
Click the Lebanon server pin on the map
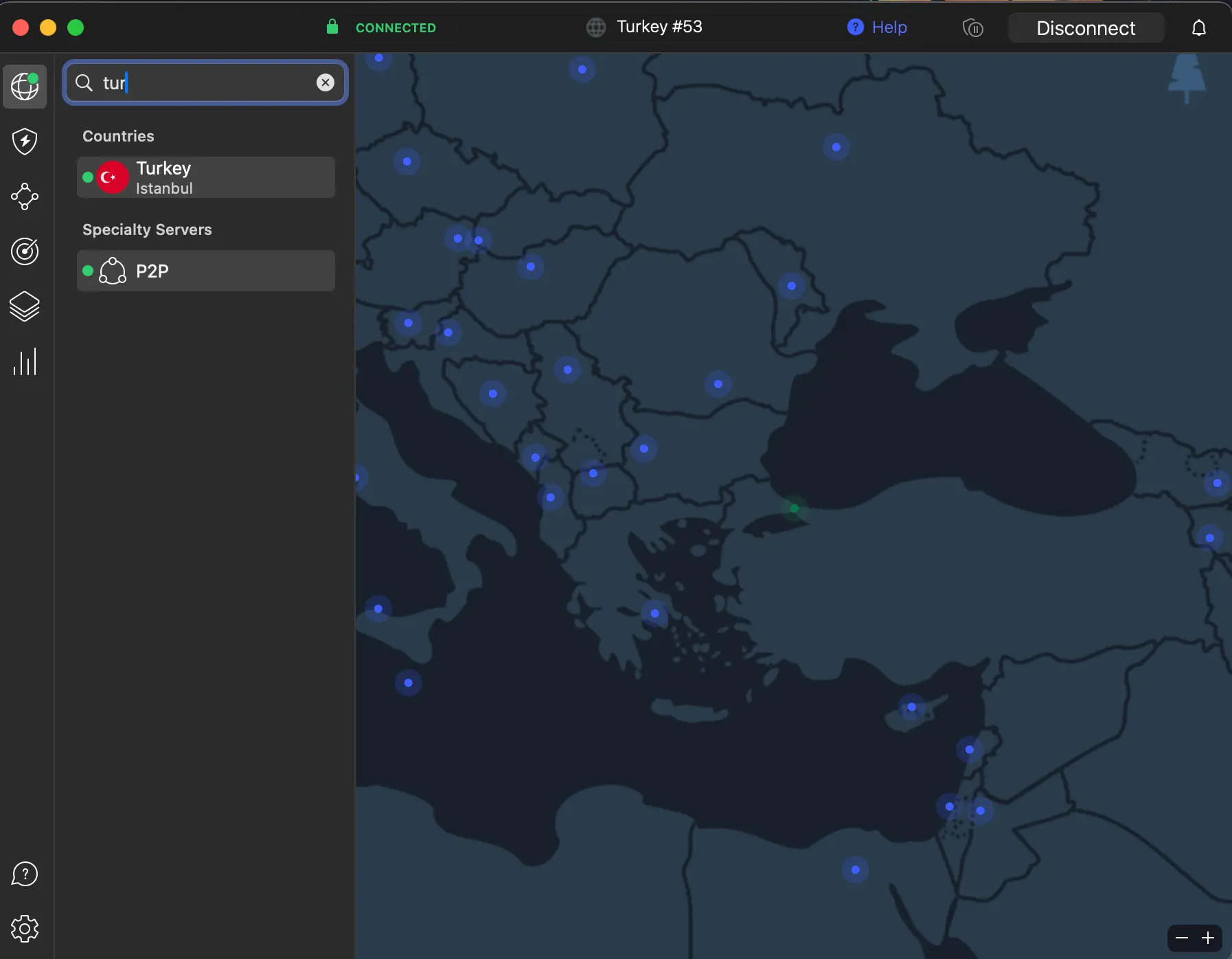tap(970, 749)
